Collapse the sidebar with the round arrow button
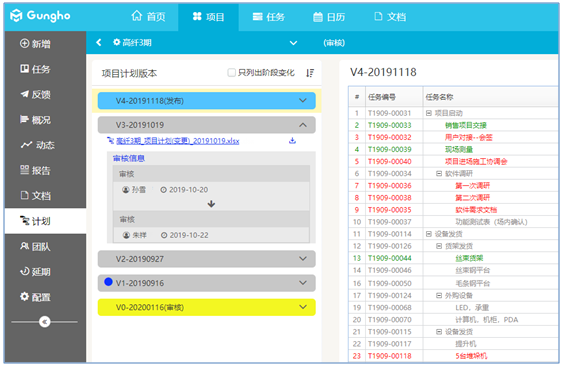The width and height of the screenshot is (563, 366). (x=45, y=322)
